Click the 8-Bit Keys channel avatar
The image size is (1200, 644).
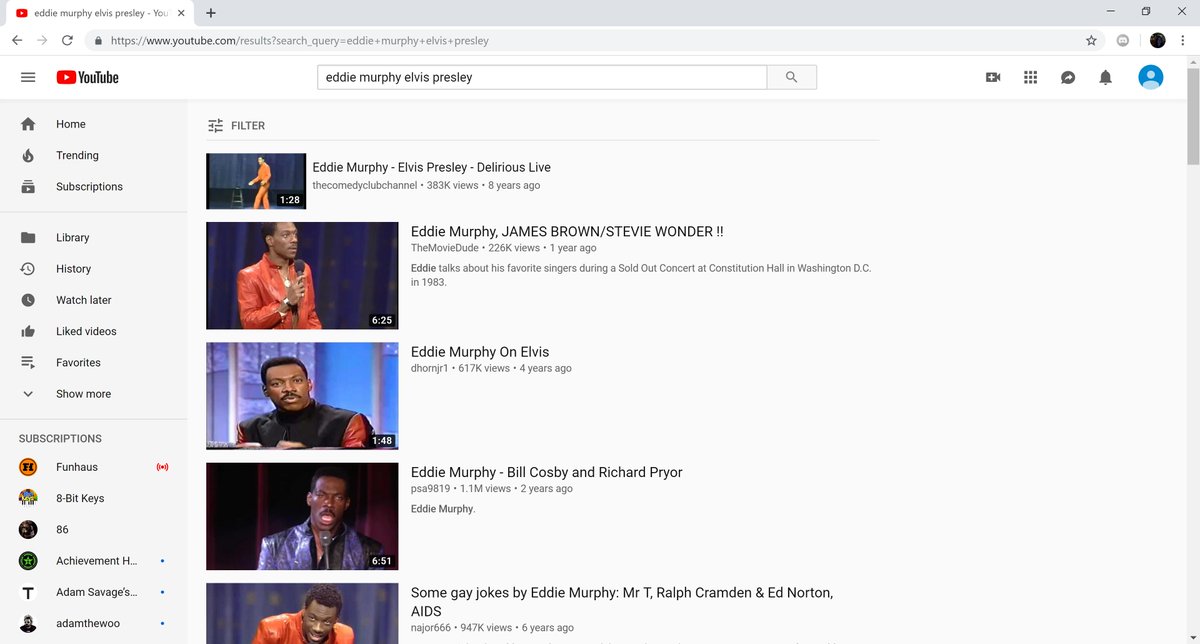coord(28,498)
